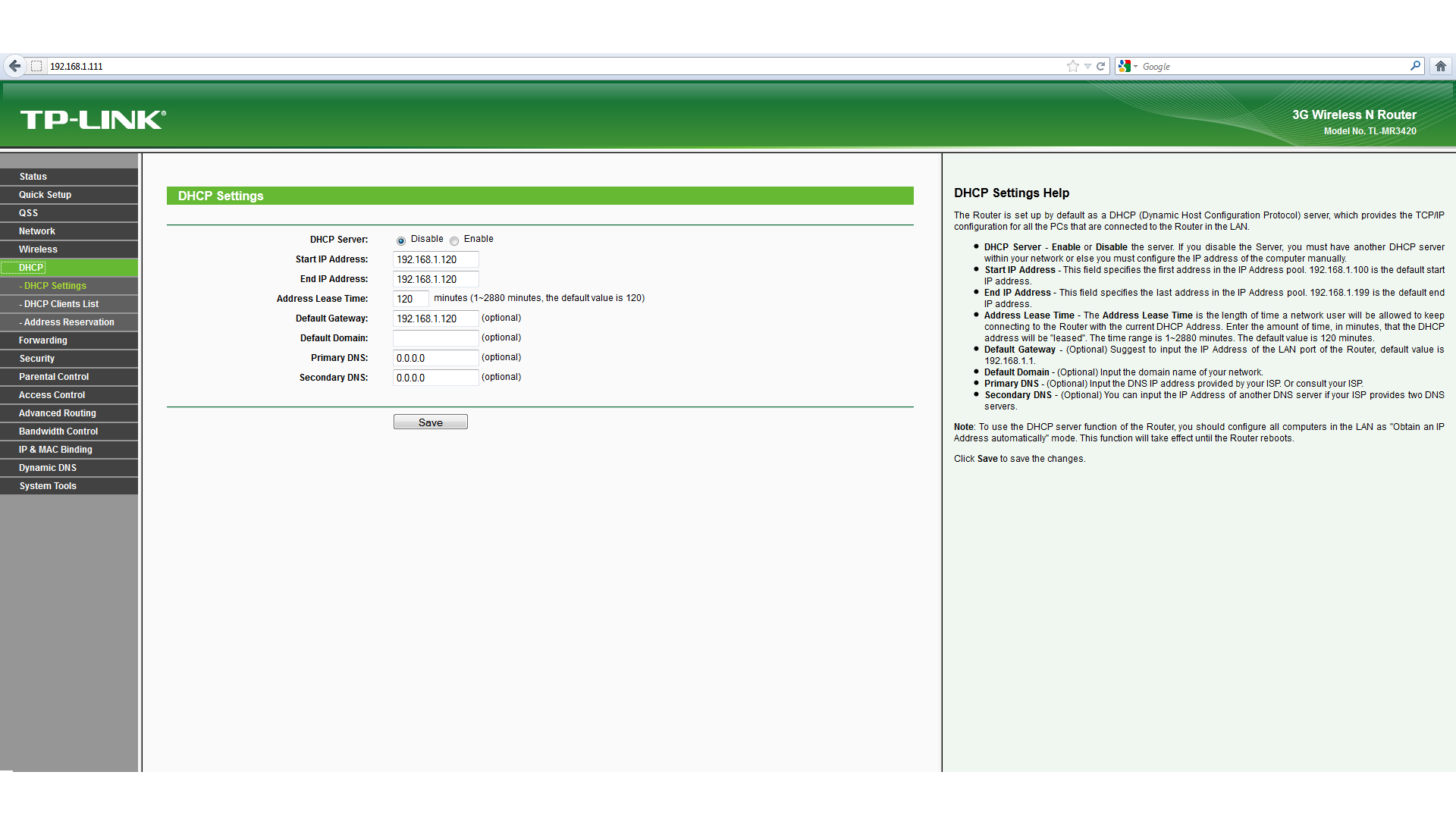Click the bookmark star icon

click(1072, 66)
